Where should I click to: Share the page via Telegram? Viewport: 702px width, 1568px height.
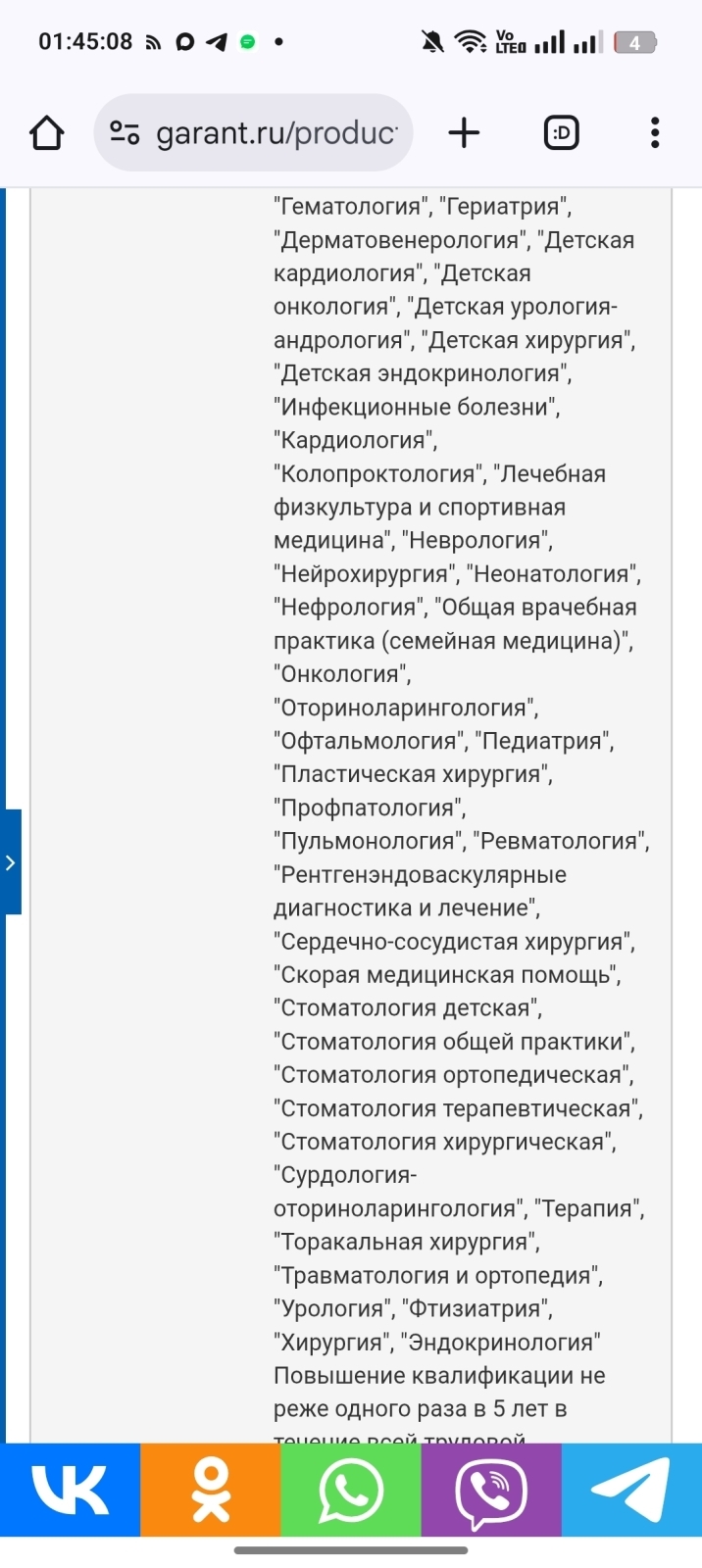[631, 1490]
